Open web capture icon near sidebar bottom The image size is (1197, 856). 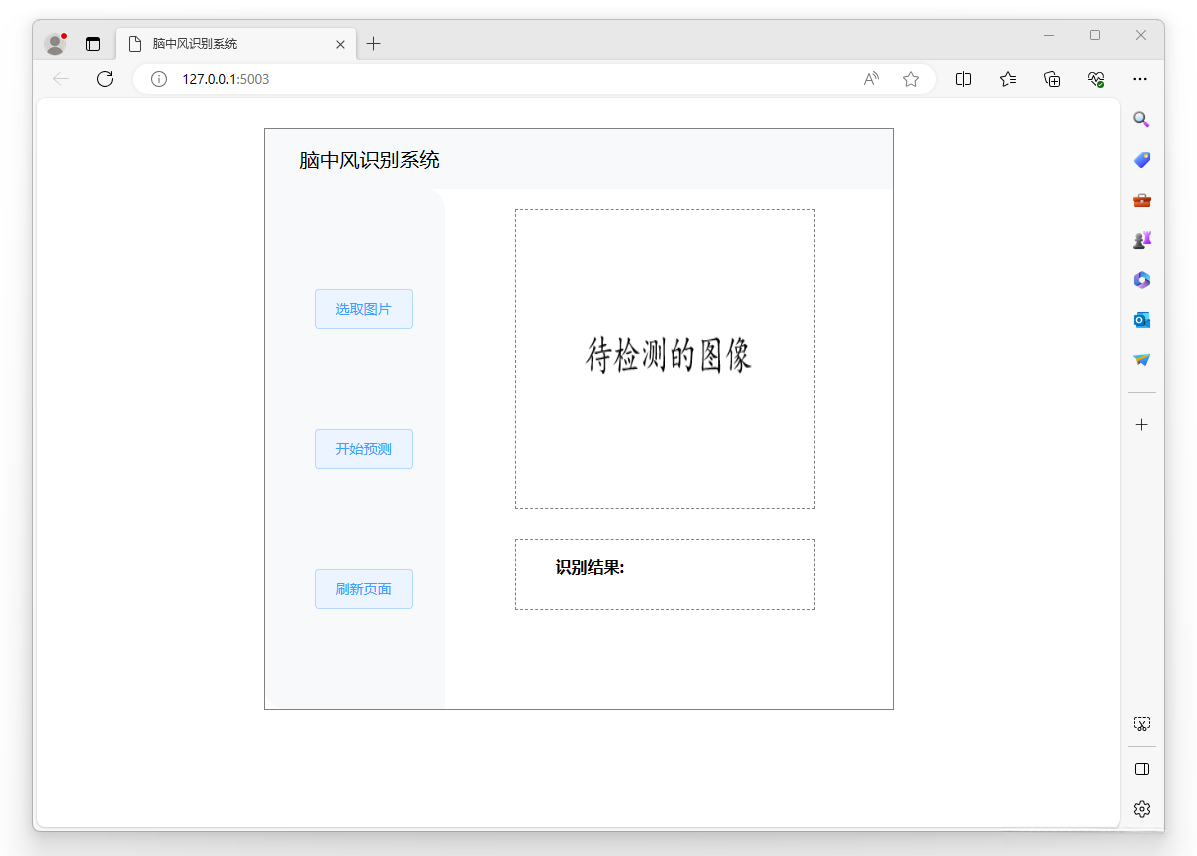pyautogui.click(x=1141, y=722)
